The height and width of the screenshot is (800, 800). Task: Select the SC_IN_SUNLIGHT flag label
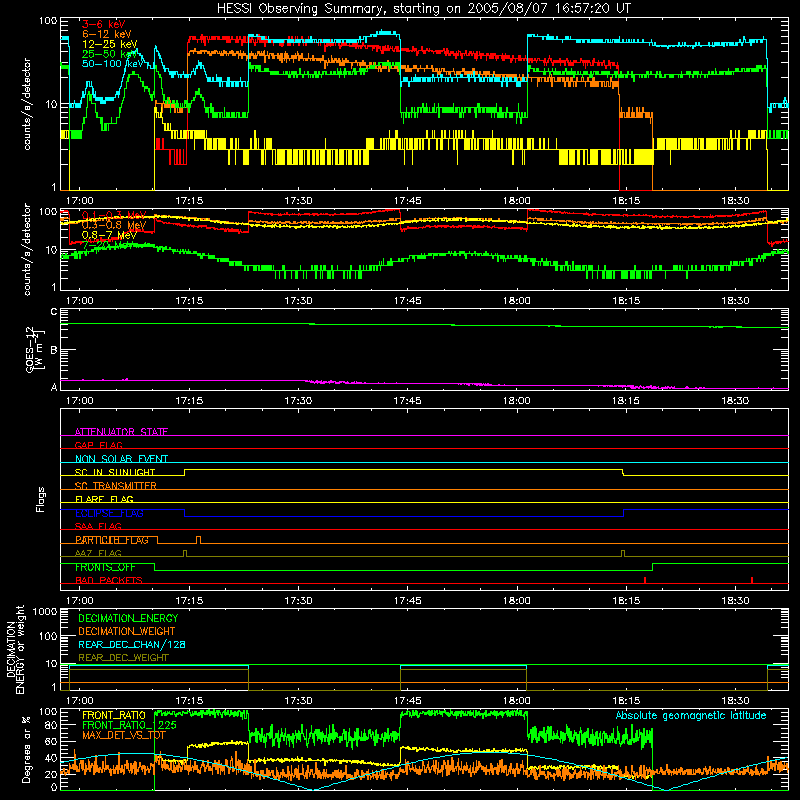click(x=115, y=472)
